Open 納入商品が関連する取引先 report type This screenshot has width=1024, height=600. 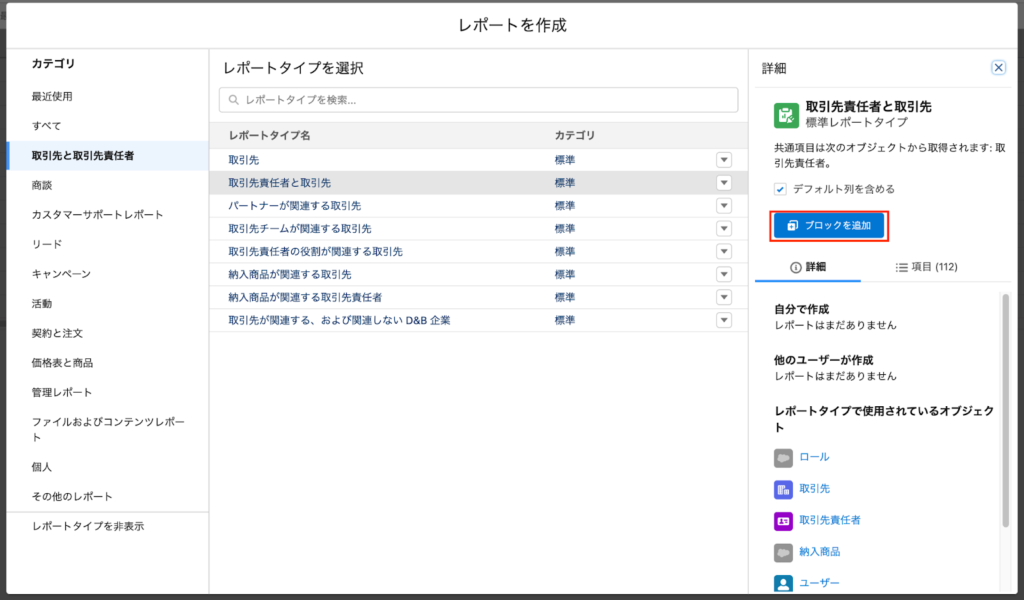290,274
